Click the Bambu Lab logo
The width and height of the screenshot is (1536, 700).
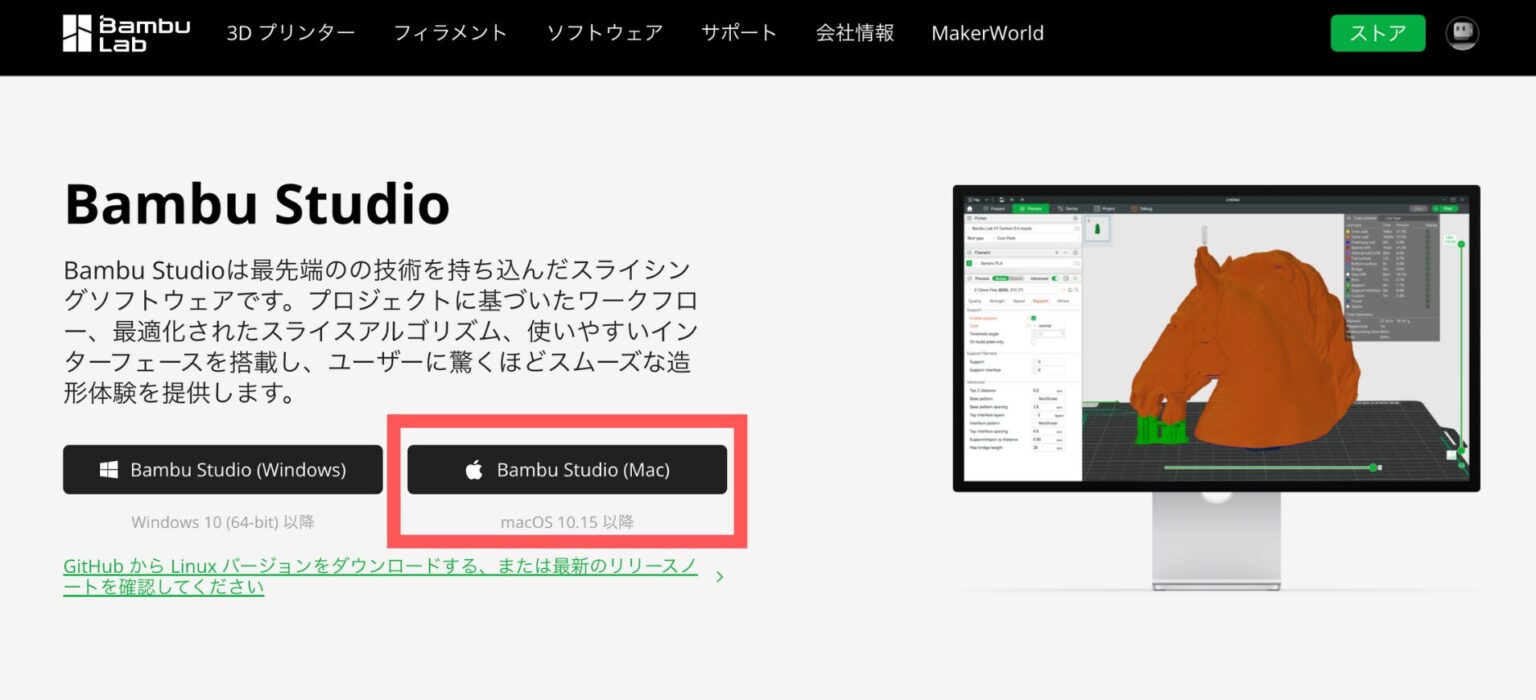coord(126,32)
